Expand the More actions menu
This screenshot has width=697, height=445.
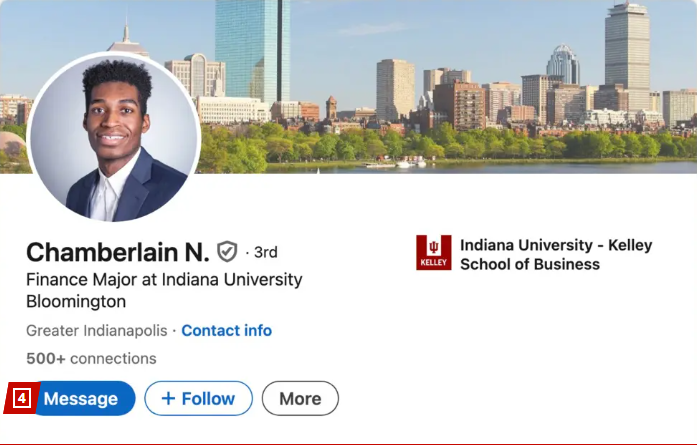click(x=300, y=398)
